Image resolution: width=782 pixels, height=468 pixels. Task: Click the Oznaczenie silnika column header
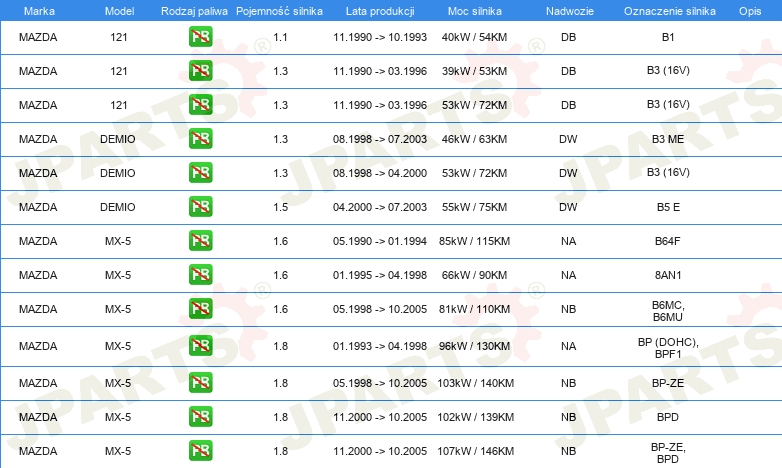(x=670, y=11)
